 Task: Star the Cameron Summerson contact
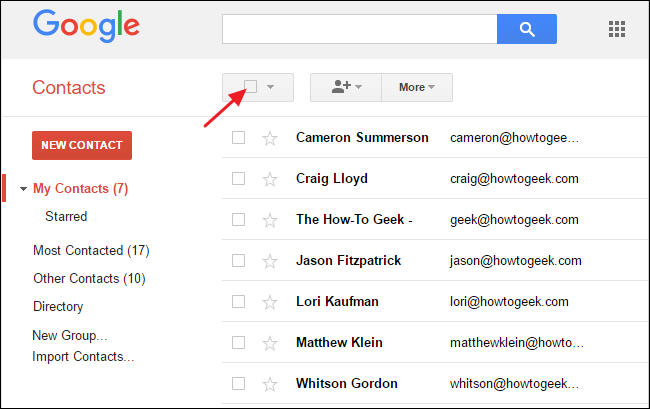click(269, 138)
